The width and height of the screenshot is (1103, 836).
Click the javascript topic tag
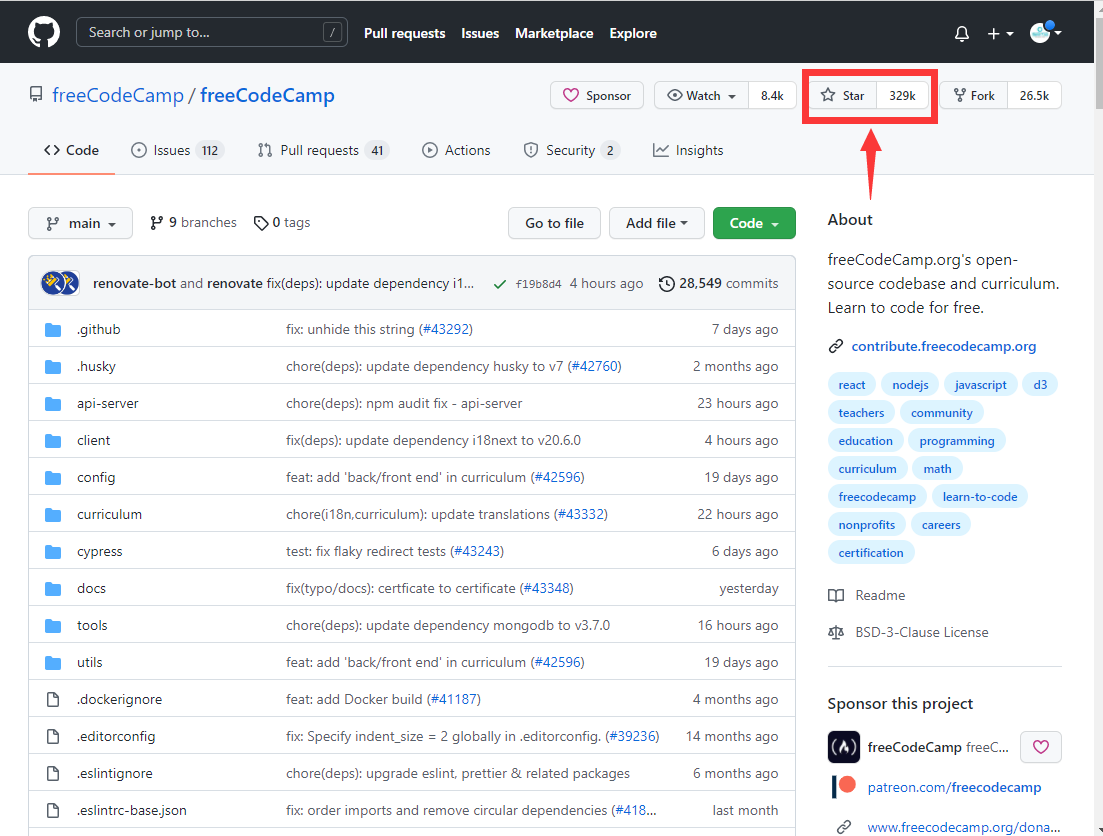pos(981,385)
